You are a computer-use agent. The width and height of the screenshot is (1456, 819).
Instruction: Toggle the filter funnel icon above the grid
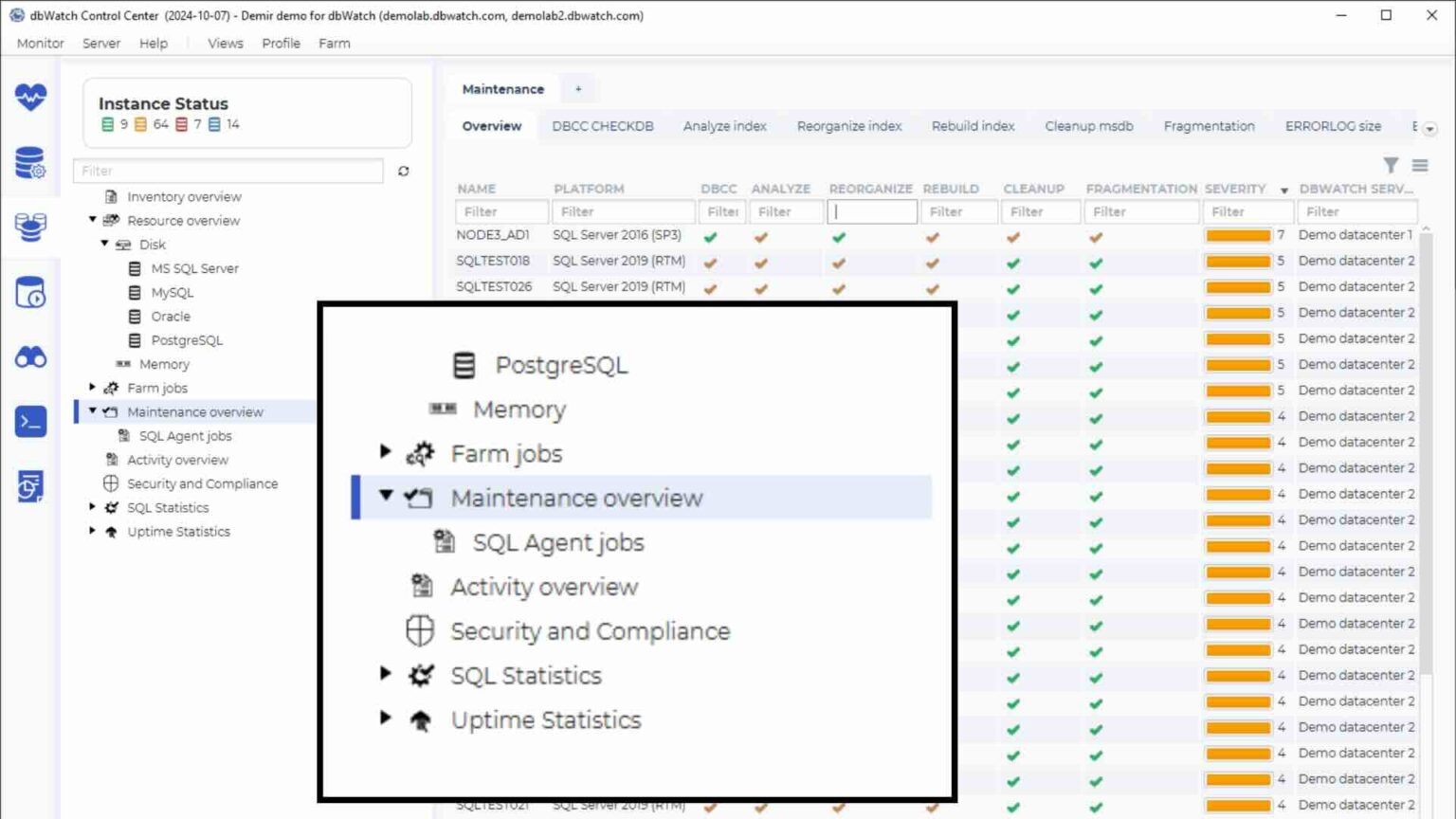[1391, 165]
